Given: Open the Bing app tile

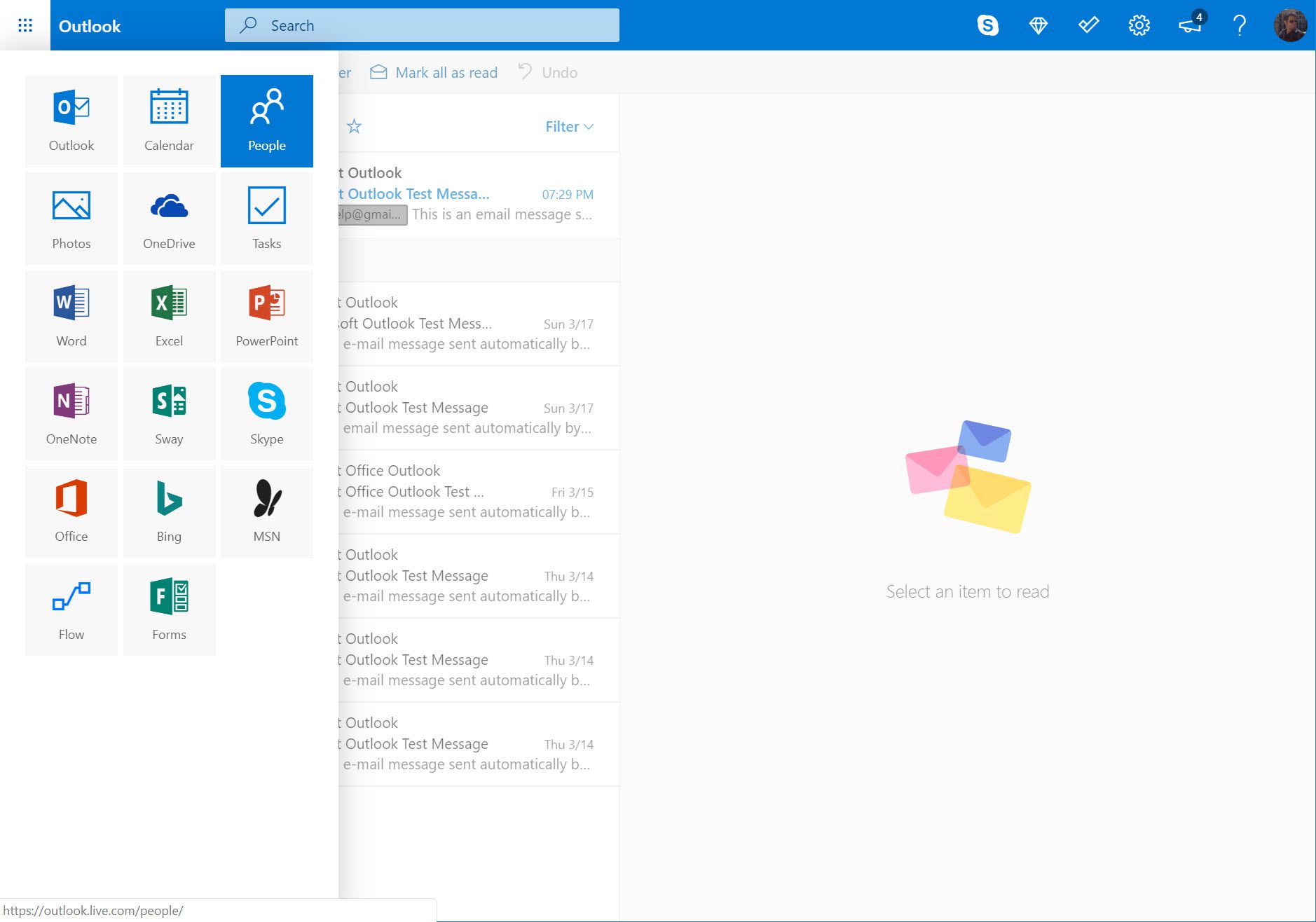Looking at the screenshot, I should [169, 512].
